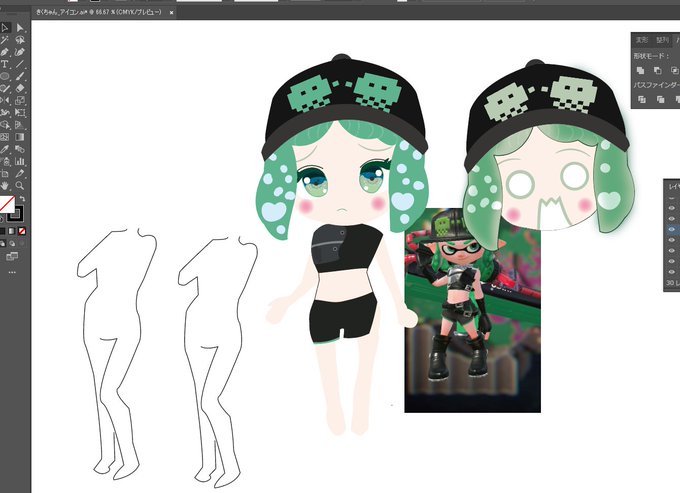This screenshot has height=493, width=680.
Task: Select the Eyedropper tool
Action: [x=5, y=149]
